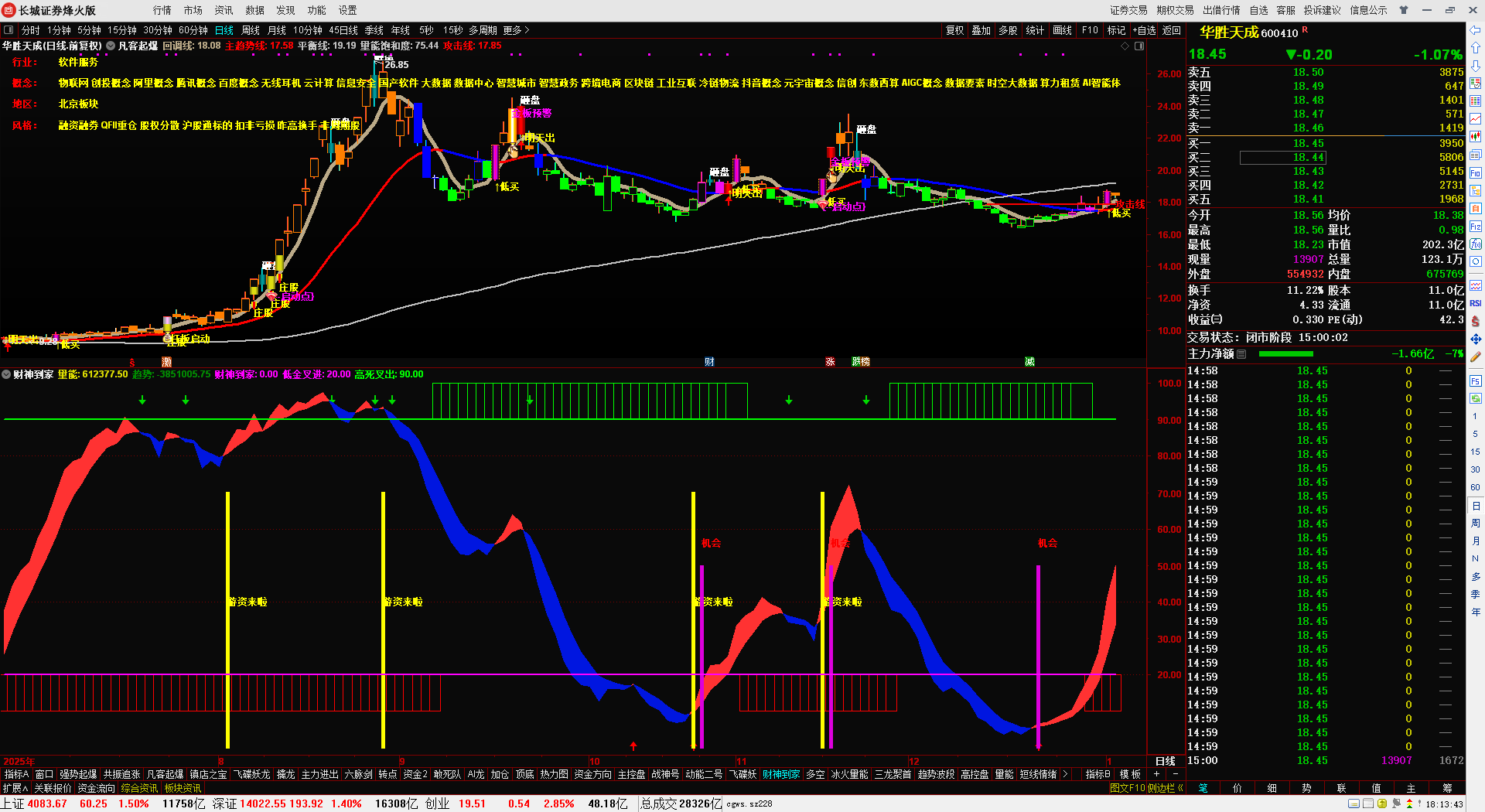Click the shirt skin icon in title bar
This screenshot has height=812, width=1485.
click(1404, 10)
